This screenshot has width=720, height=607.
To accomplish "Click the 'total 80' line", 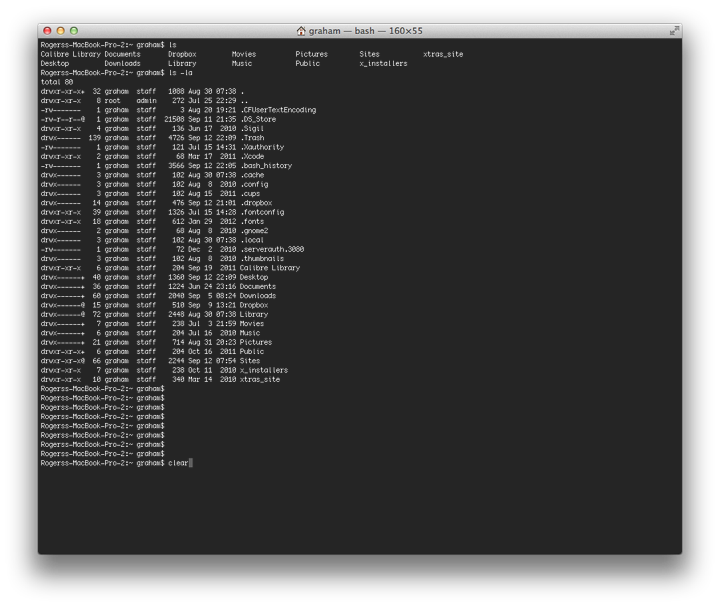I will (57, 82).
